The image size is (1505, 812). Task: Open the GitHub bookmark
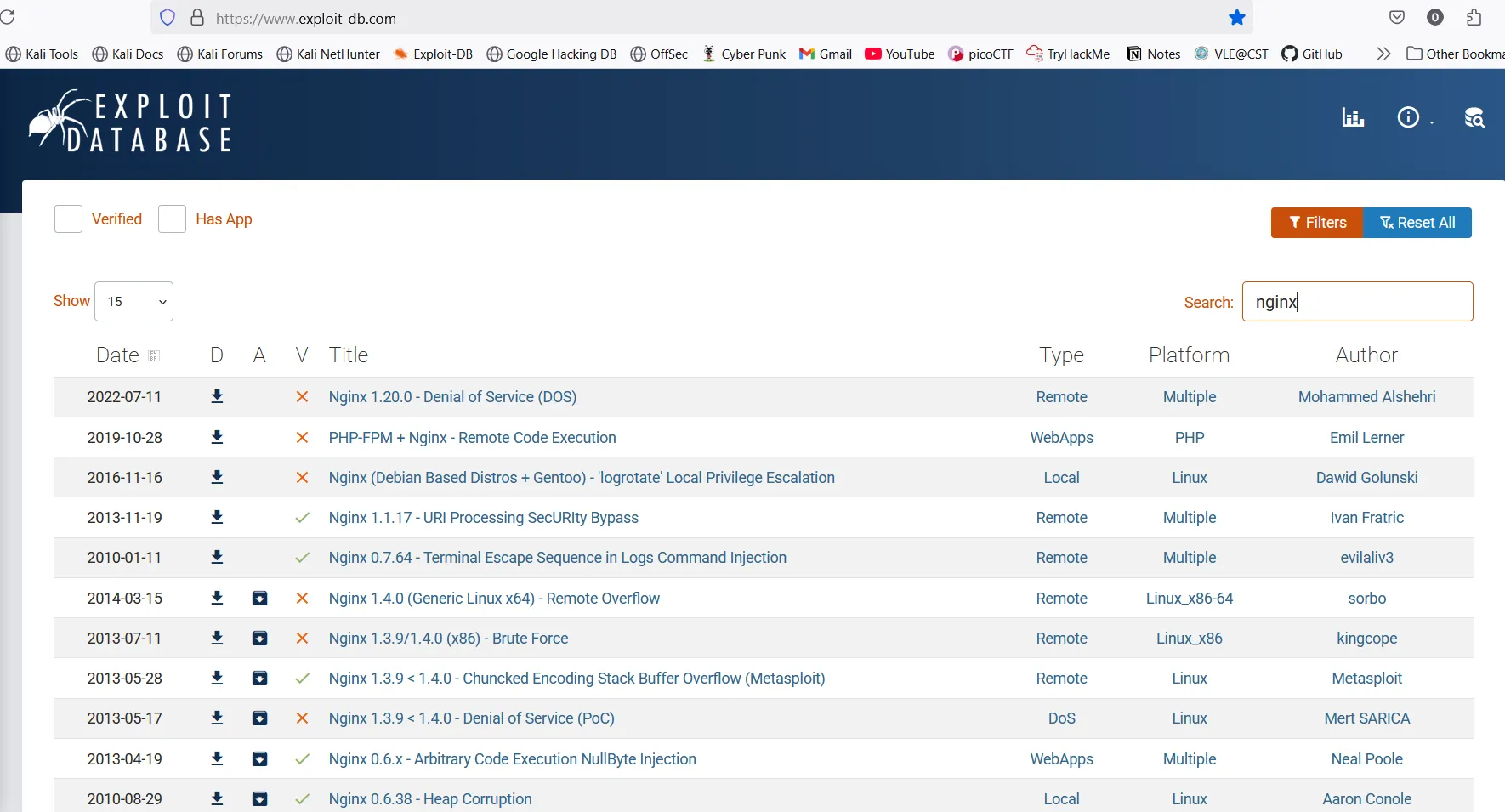pyautogui.click(x=1312, y=54)
